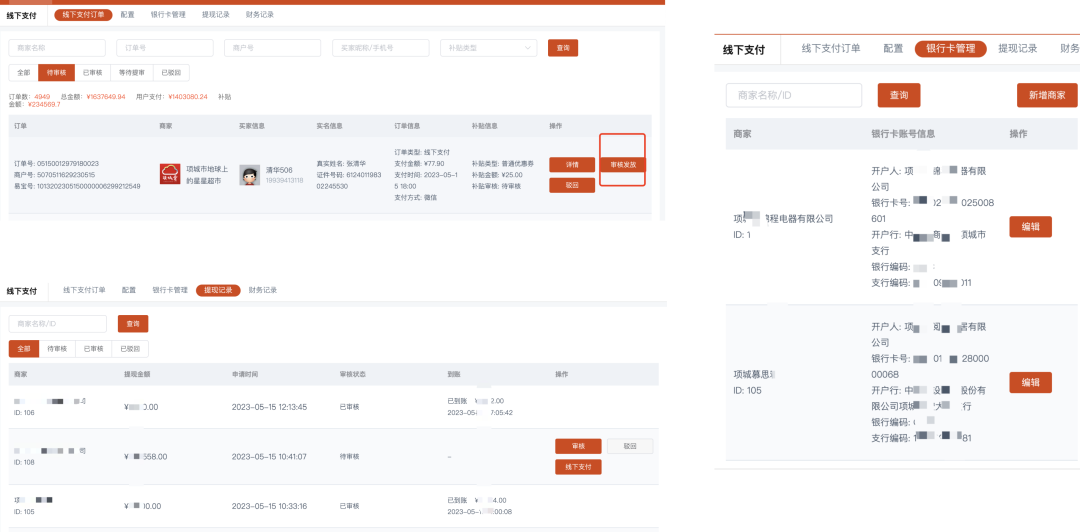This screenshot has height=532, width=1080.
Task: Select 全部 filter in withdrawal records panel
Action: pyautogui.click(x=24, y=349)
